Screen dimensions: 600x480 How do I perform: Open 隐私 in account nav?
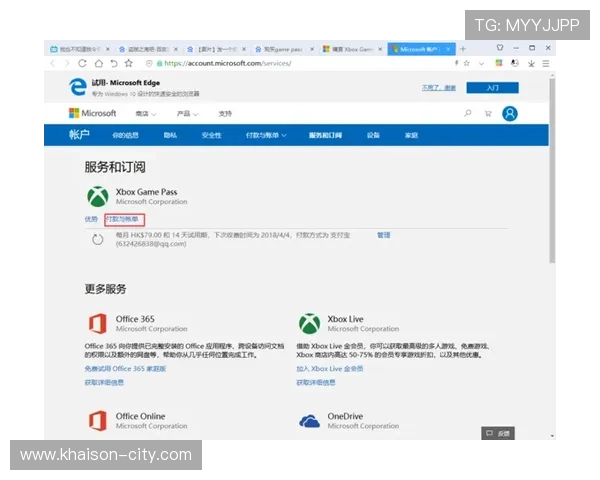click(170, 135)
